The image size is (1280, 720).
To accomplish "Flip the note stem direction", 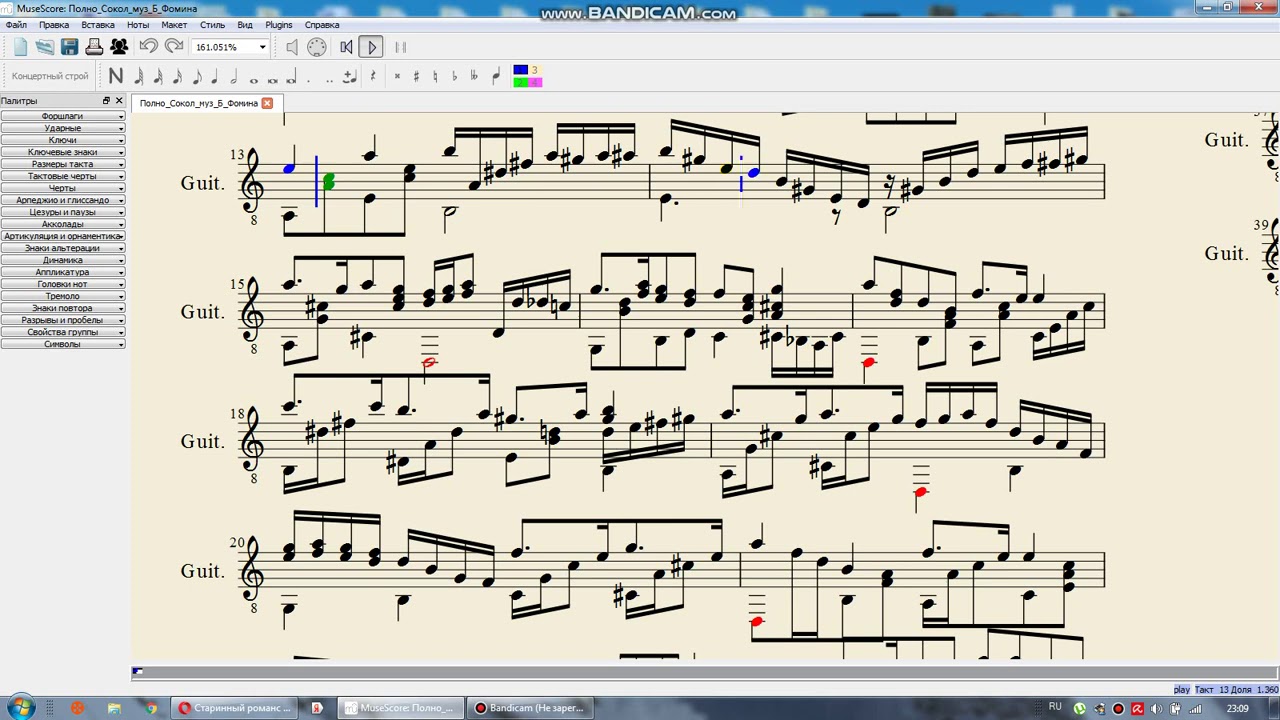I will coord(496,76).
